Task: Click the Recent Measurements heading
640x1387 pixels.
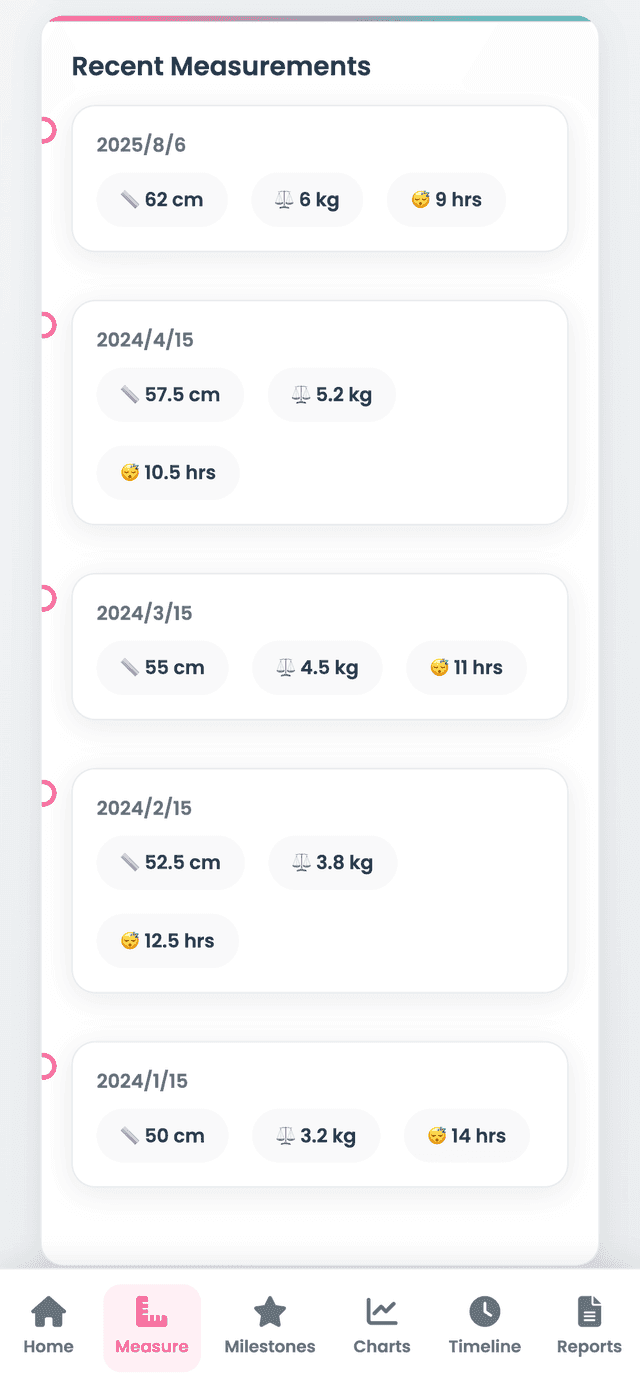Action: (221, 66)
